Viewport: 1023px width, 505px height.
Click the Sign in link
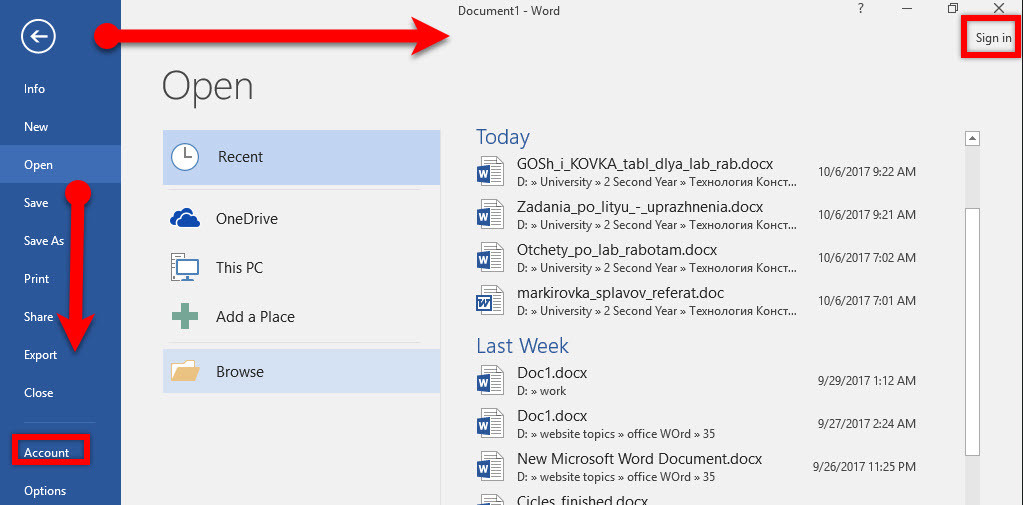click(x=994, y=38)
